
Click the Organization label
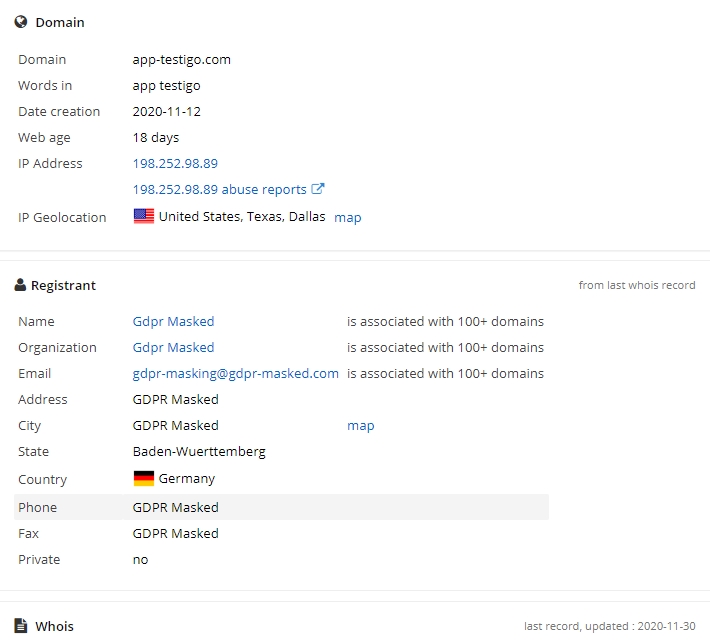click(58, 348)
